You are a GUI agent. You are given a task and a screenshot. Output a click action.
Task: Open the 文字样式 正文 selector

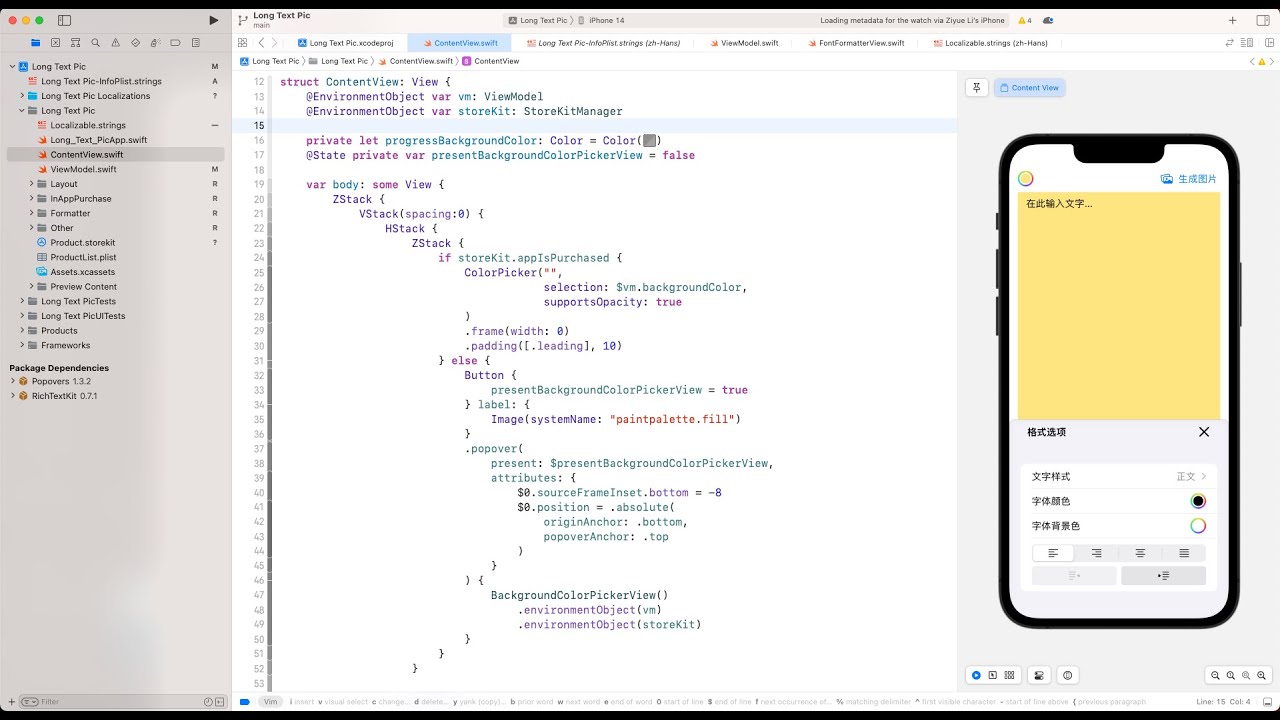(1119, 477)
